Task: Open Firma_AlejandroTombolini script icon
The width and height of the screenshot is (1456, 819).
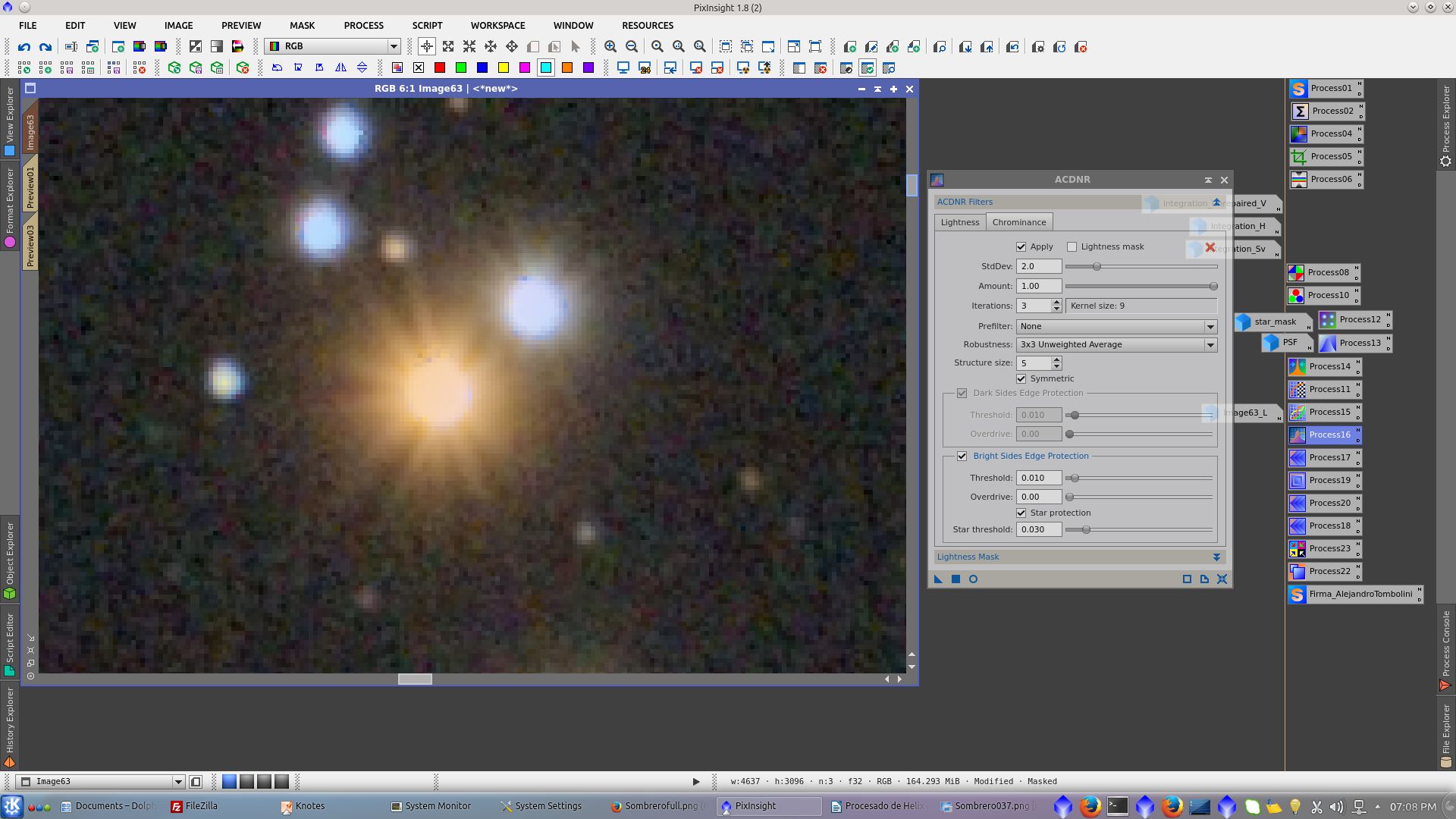Action: [x=1355, y=595]
